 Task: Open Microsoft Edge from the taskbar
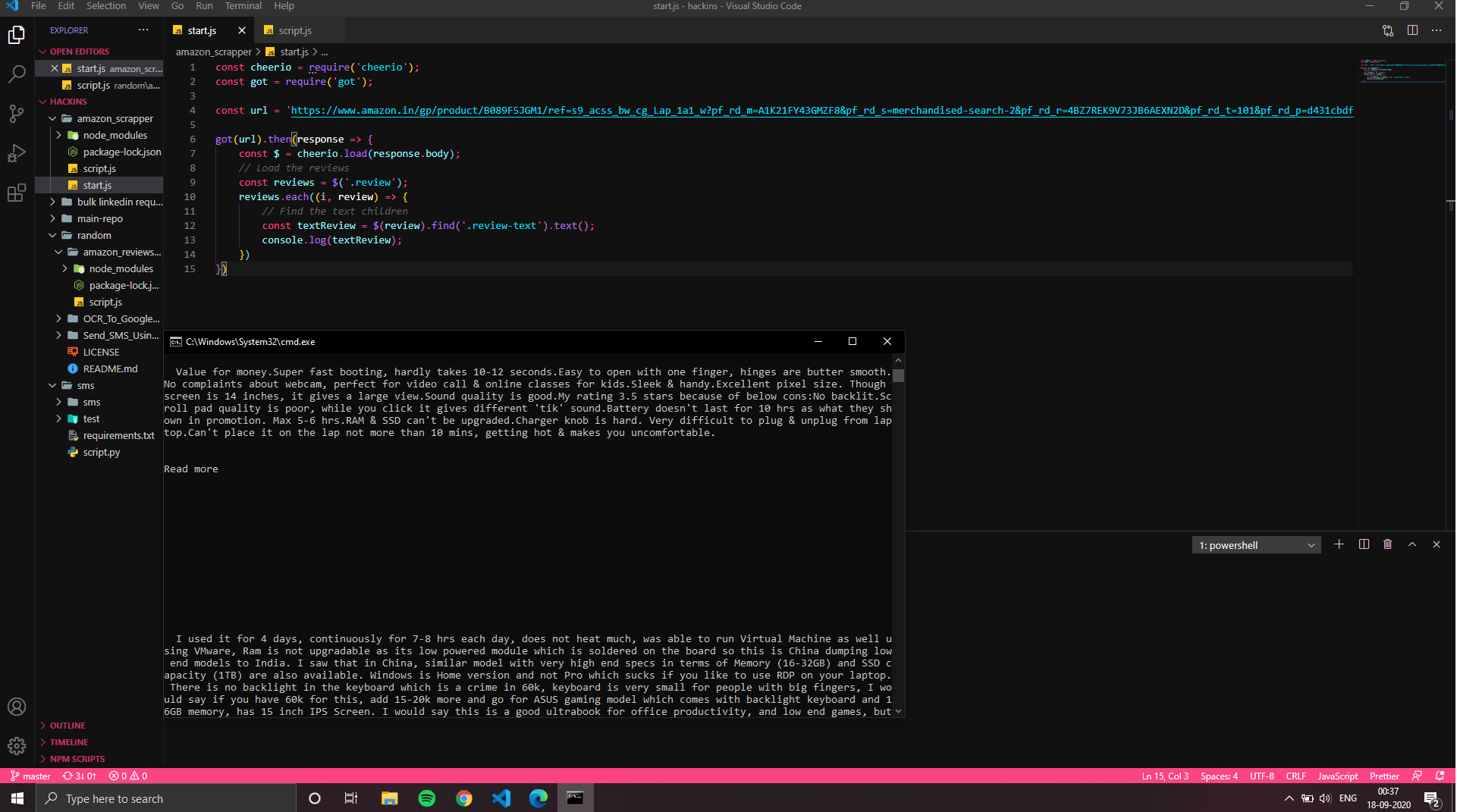click(539, 798)
